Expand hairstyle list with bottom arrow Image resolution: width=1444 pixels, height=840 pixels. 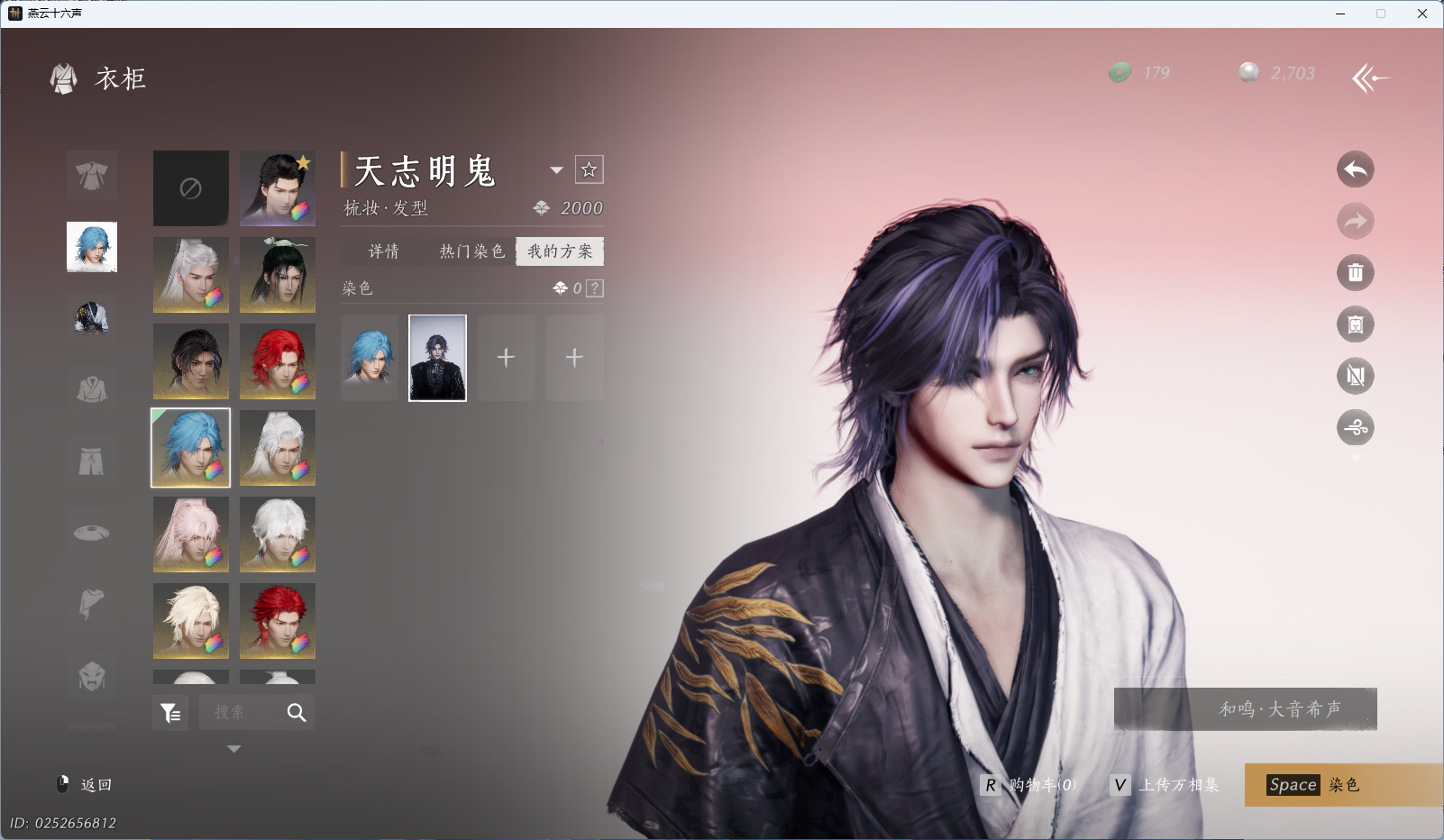[233, 749]
